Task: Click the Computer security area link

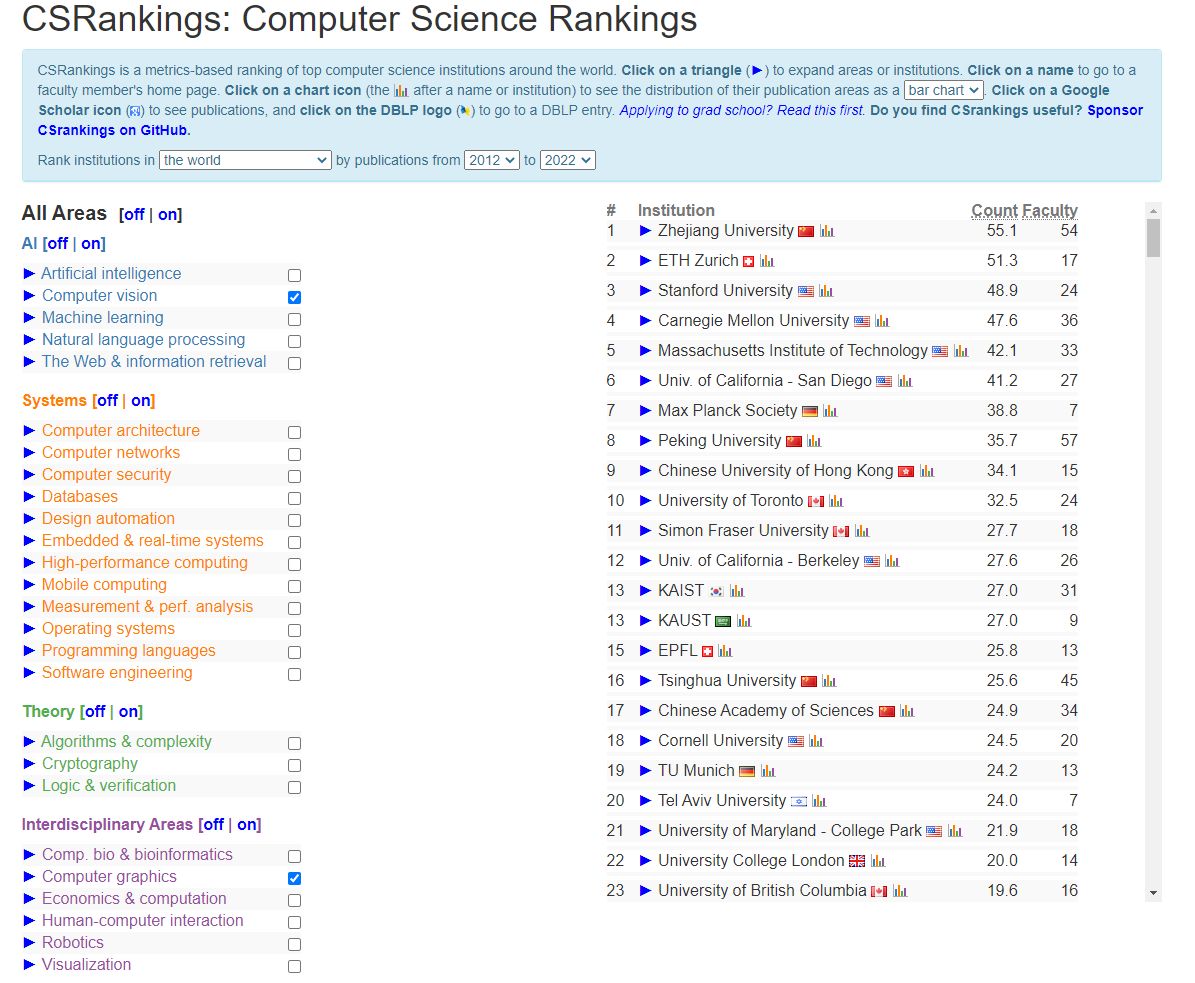Action: (x=107, y=475)
